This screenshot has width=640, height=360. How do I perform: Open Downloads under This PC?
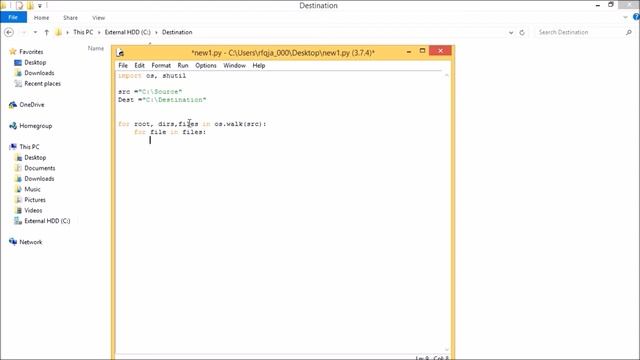39,179
